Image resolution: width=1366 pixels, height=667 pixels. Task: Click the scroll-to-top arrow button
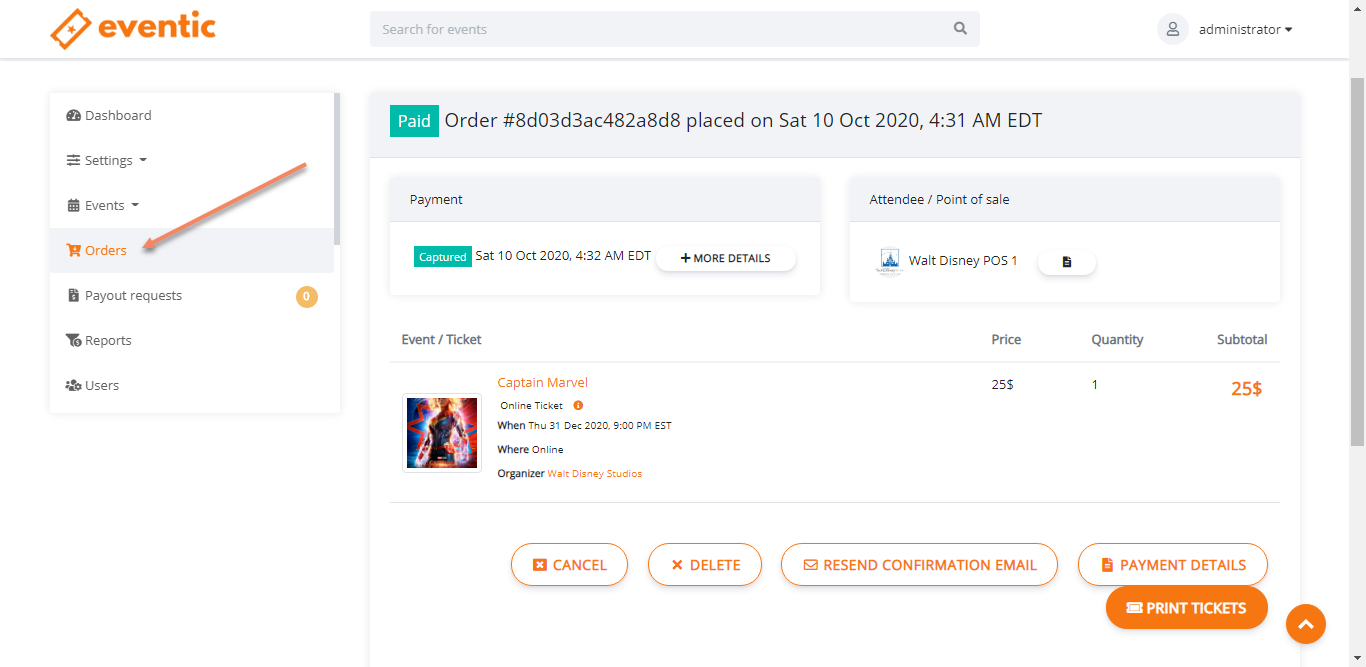[x=1305, y=624]
